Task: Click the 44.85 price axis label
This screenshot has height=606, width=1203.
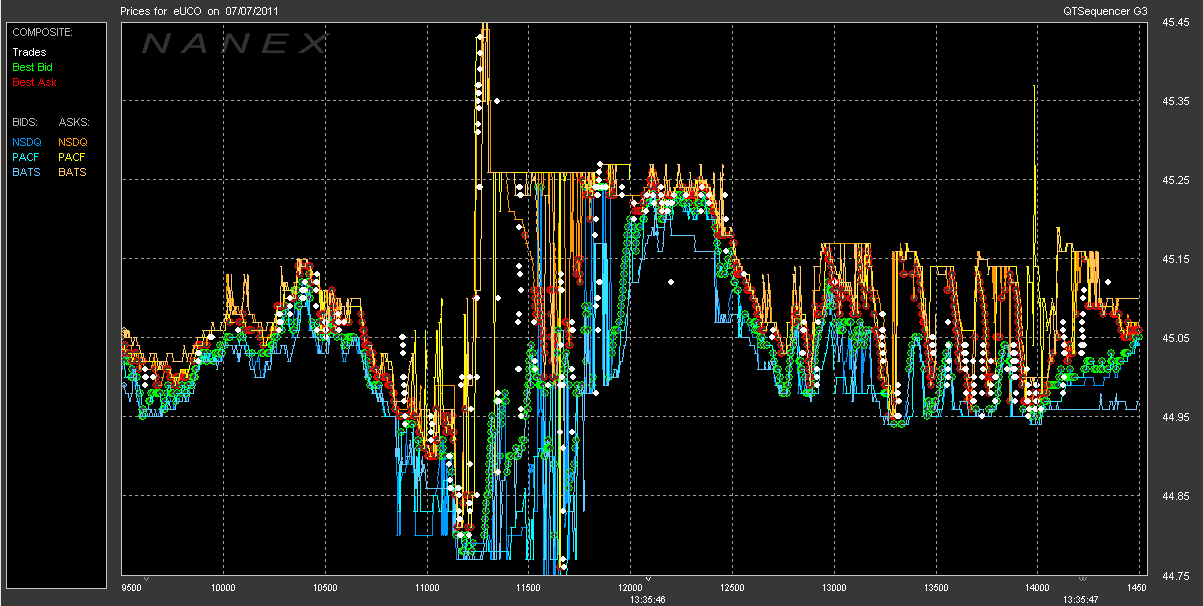Action: 1175,497
